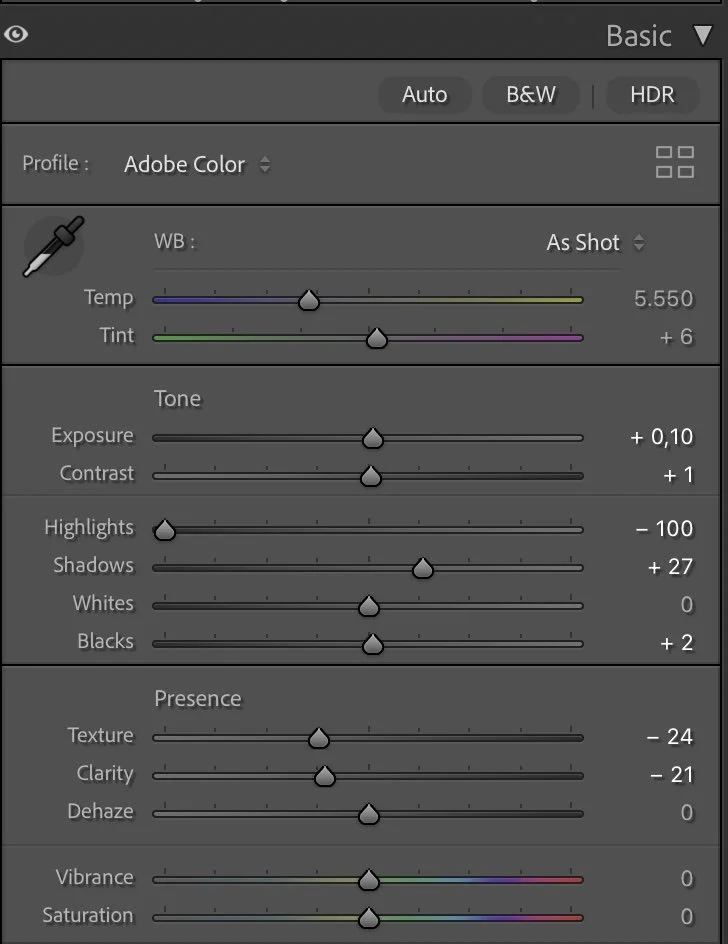Open the Adobe Color profile dropdown
Screen dimensions: 728x944
tap(197, 164)
